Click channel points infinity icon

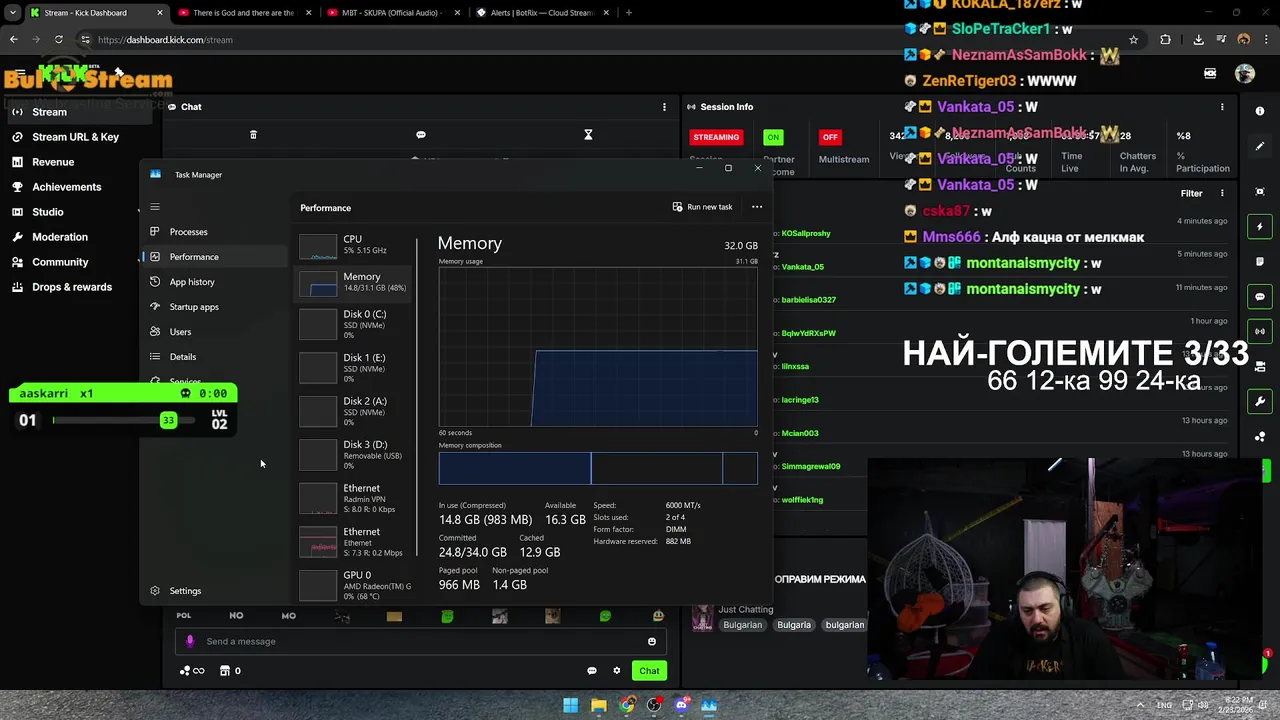pos(192,671)
